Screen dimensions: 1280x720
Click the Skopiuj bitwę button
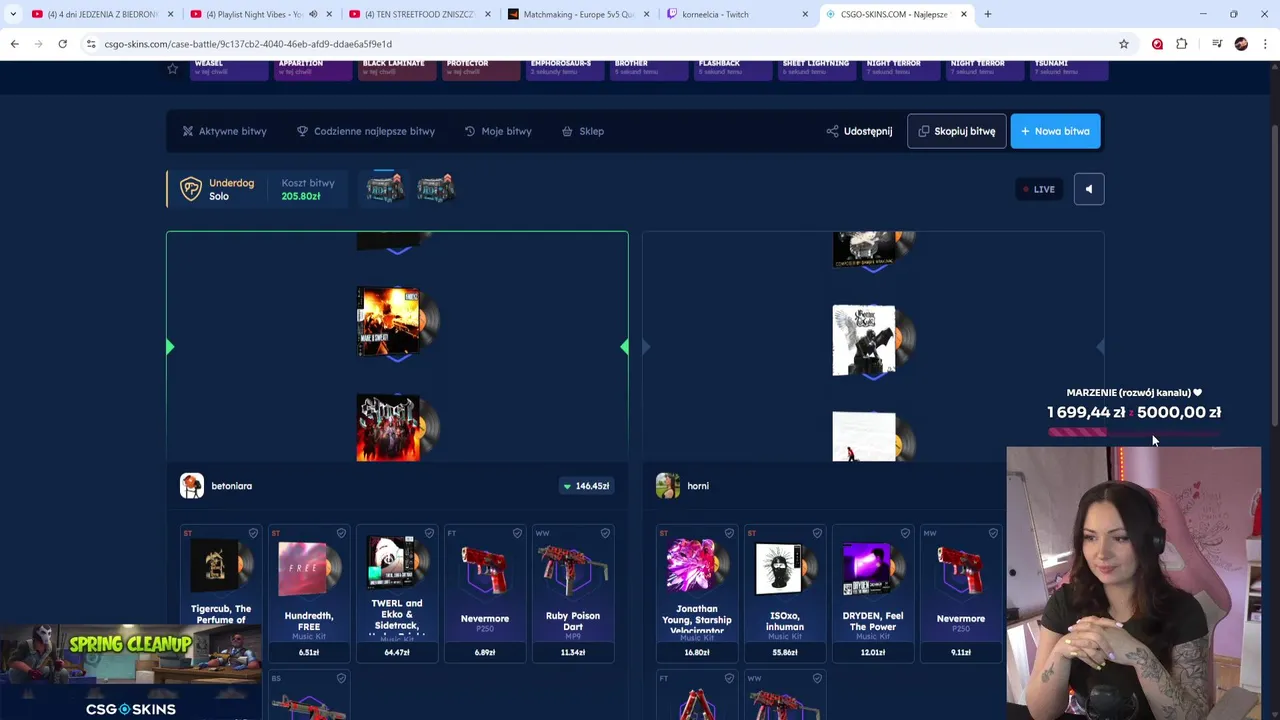tap(957, 131)
